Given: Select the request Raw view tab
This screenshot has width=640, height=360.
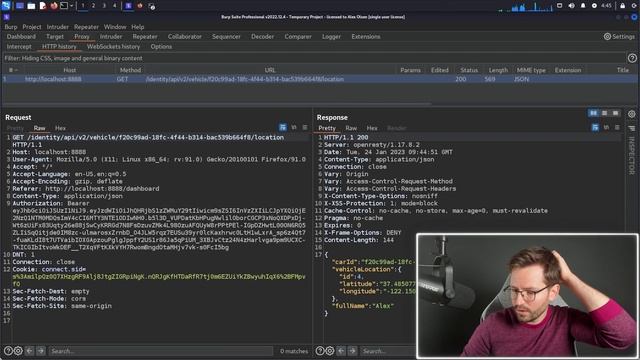Looking at the screenshot, I should (39, 128).
